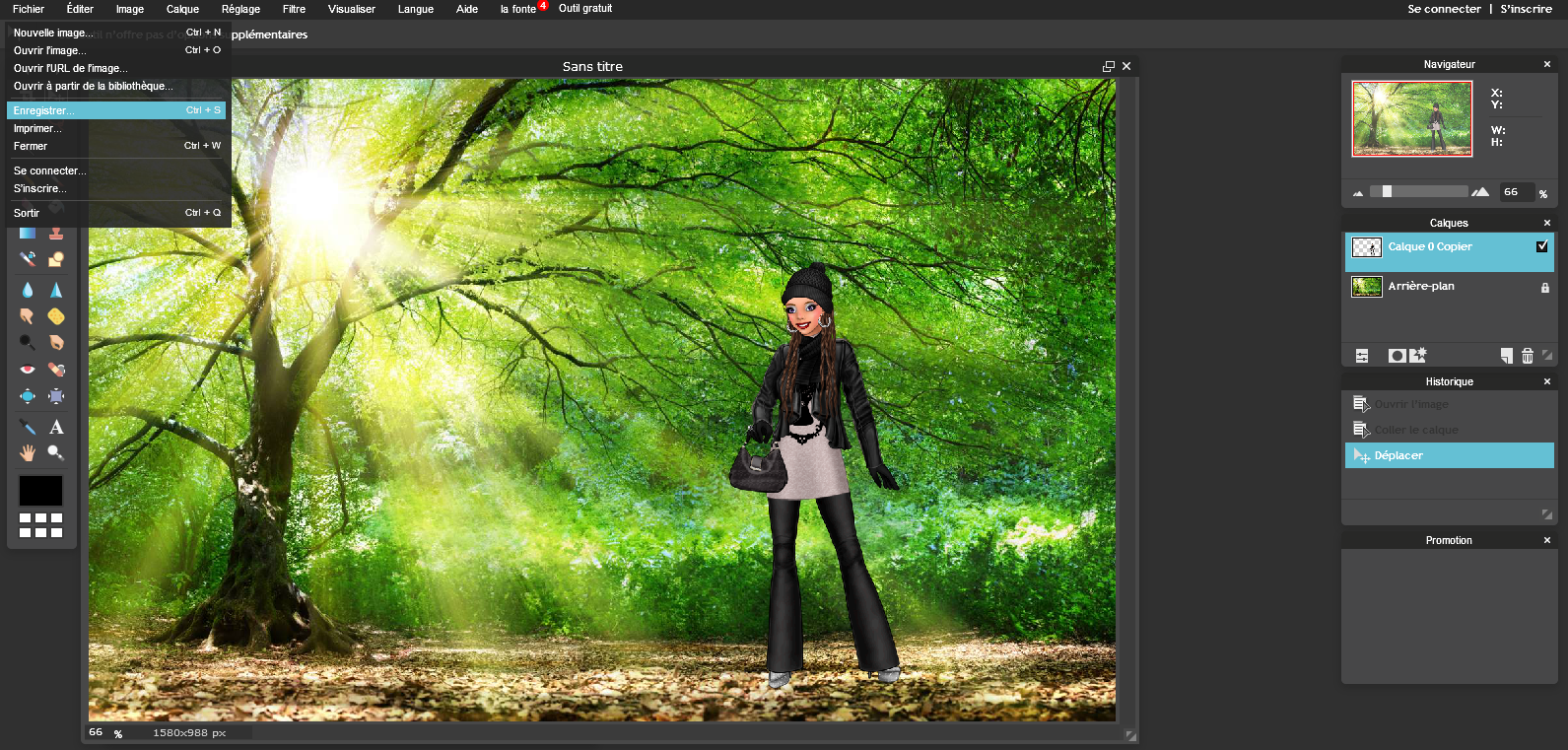Viewport: 1568px width, 750px height.
Task: Choose 'S'inscrire...' in Fichier menu
Action: click(x=117, y=188)
